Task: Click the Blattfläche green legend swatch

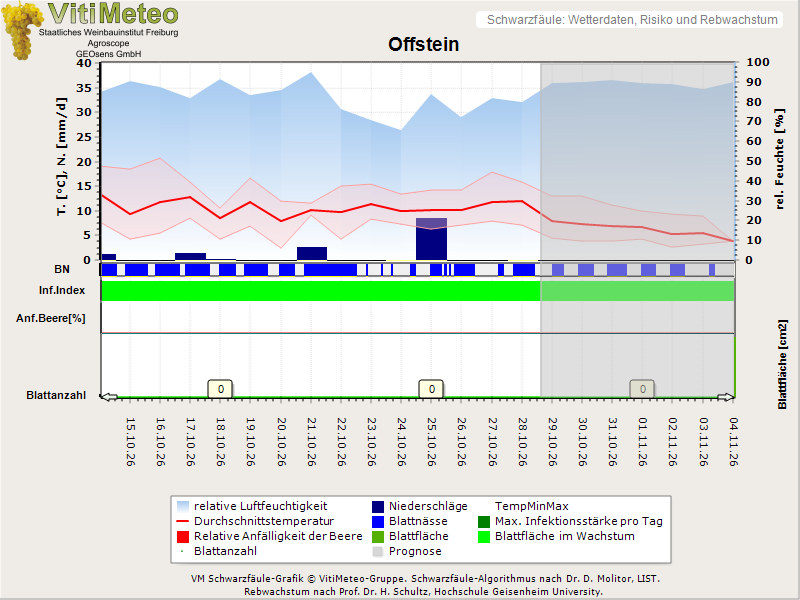Action: (378, 536)
